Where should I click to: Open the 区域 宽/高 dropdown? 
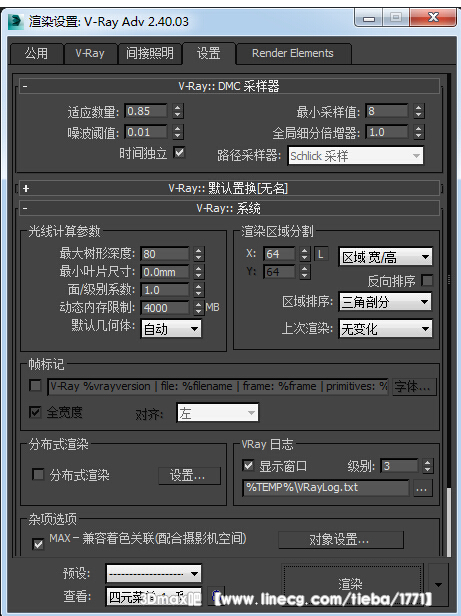(385, 257)
